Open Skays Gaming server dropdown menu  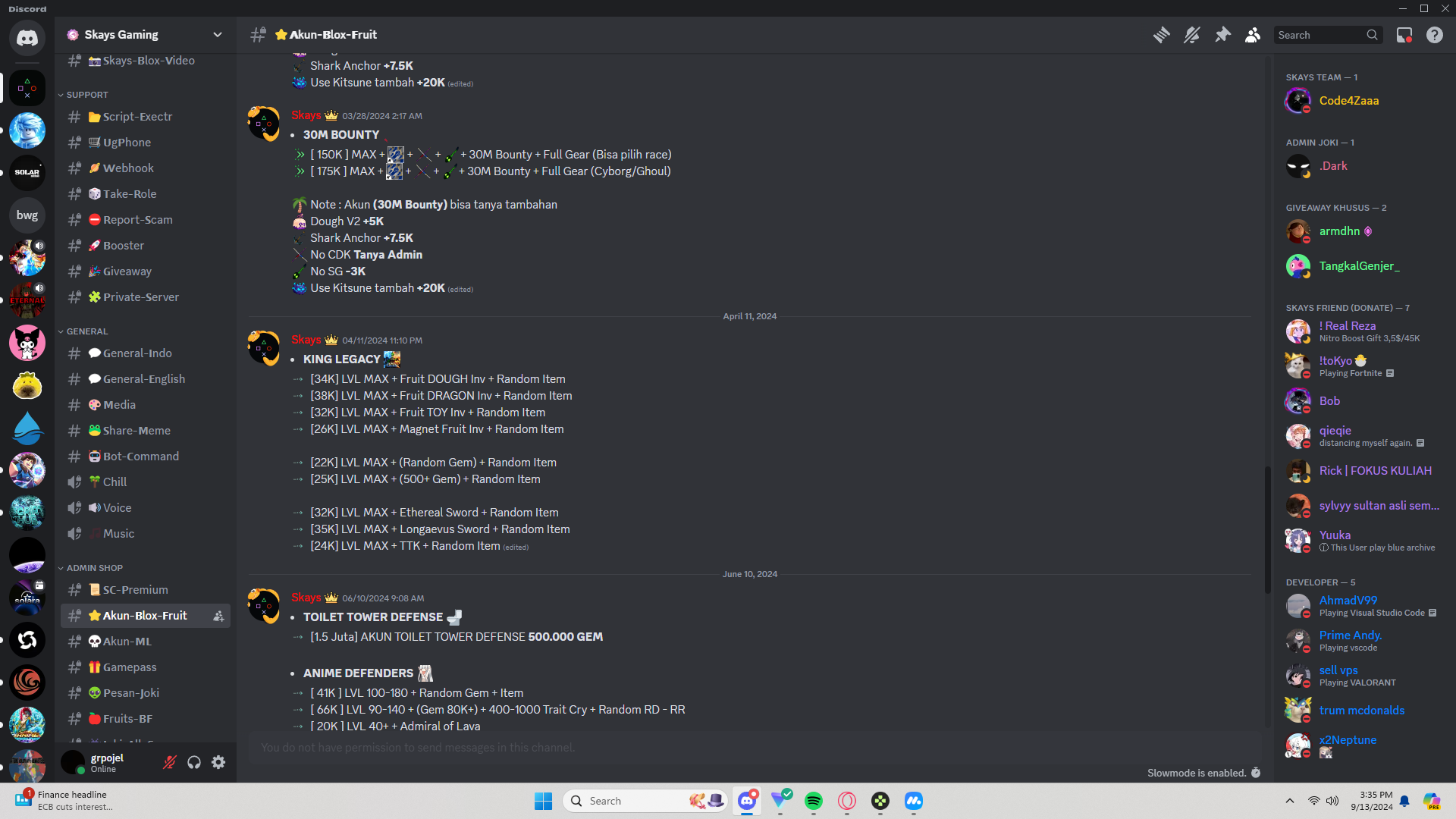[x=218, y=35]
